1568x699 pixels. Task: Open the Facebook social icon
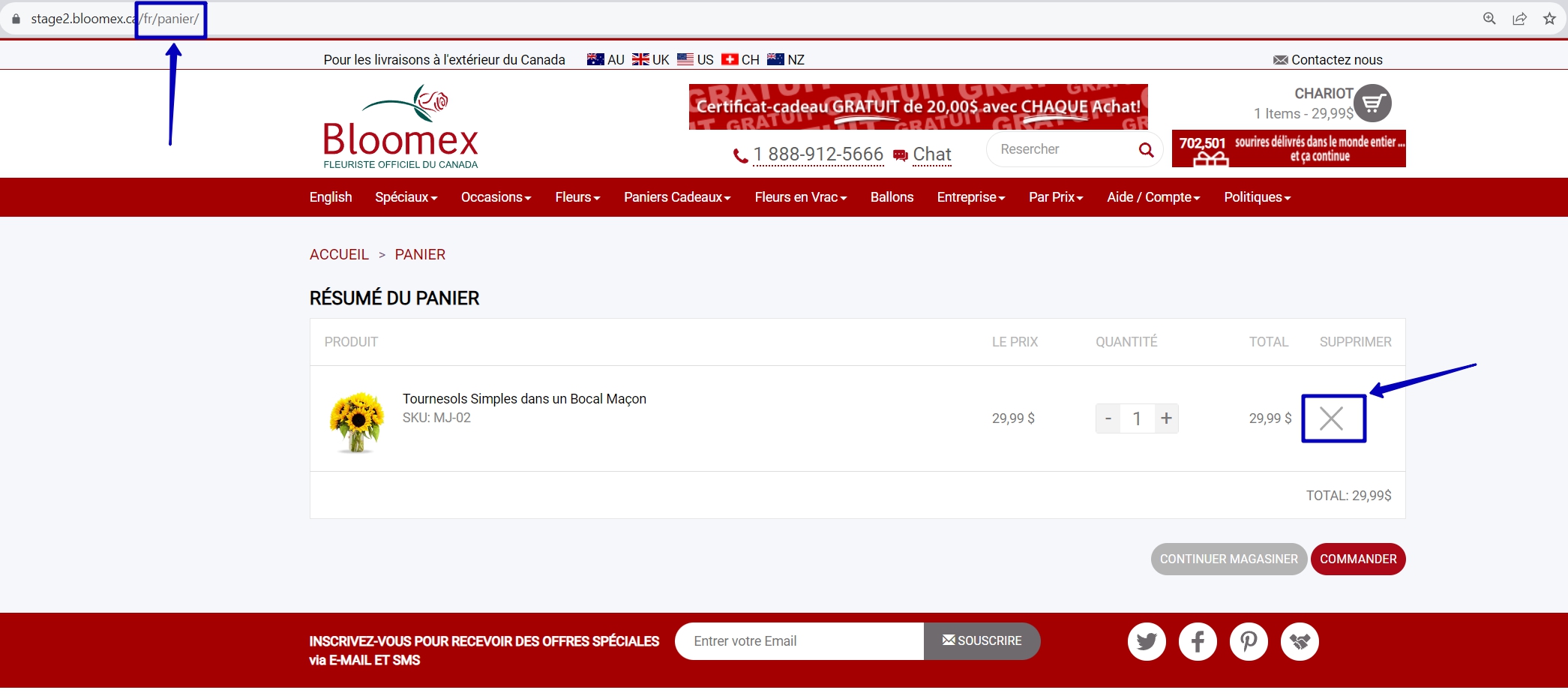pos(1198,641)
